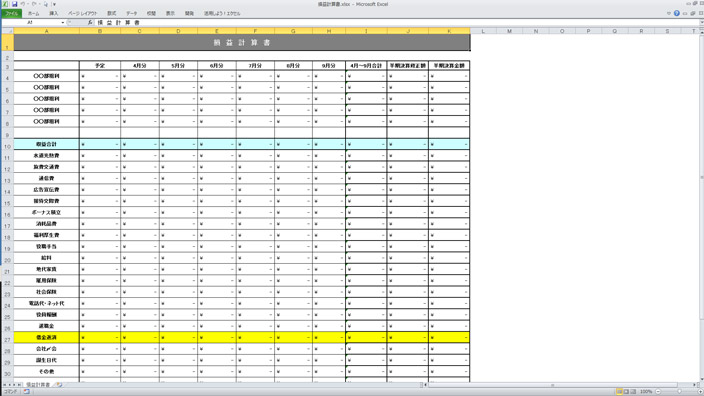Switch to the 校閲 (Review) ribbon tab
The width and height of the screenshot is (704, 396).
pyautogui.click(x=151, y=13)
